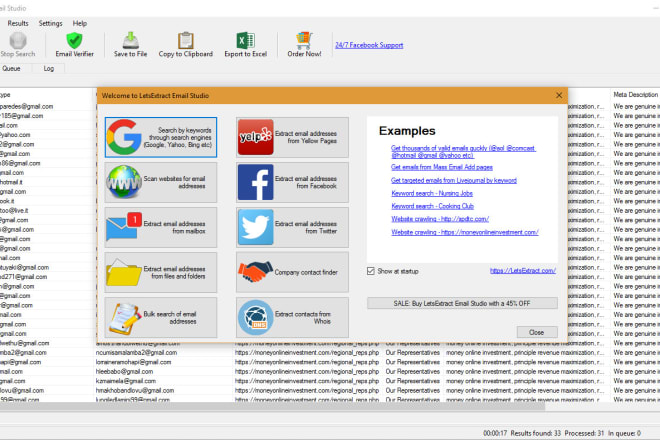The width and height of the screenshot is (660, 440).
Task: Click the Processed: 31 status text
Action: (584, 433)
